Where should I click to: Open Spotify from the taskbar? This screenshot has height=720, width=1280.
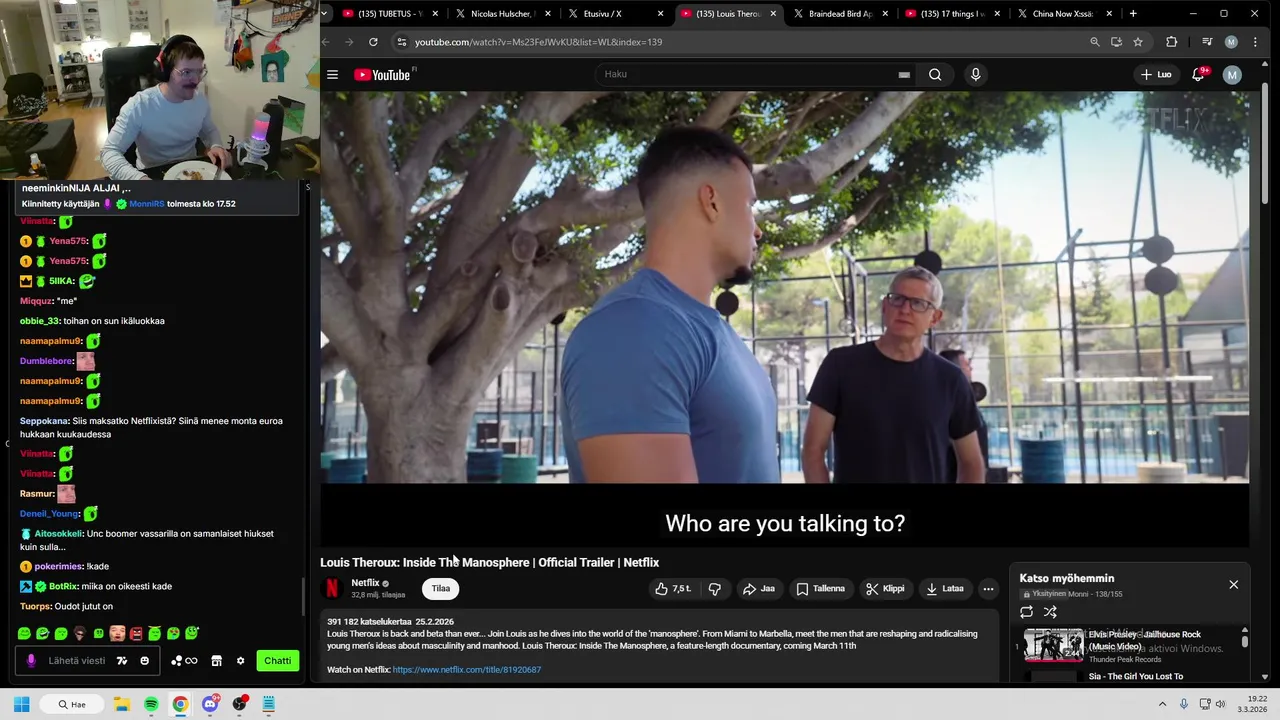coord(151,705)
